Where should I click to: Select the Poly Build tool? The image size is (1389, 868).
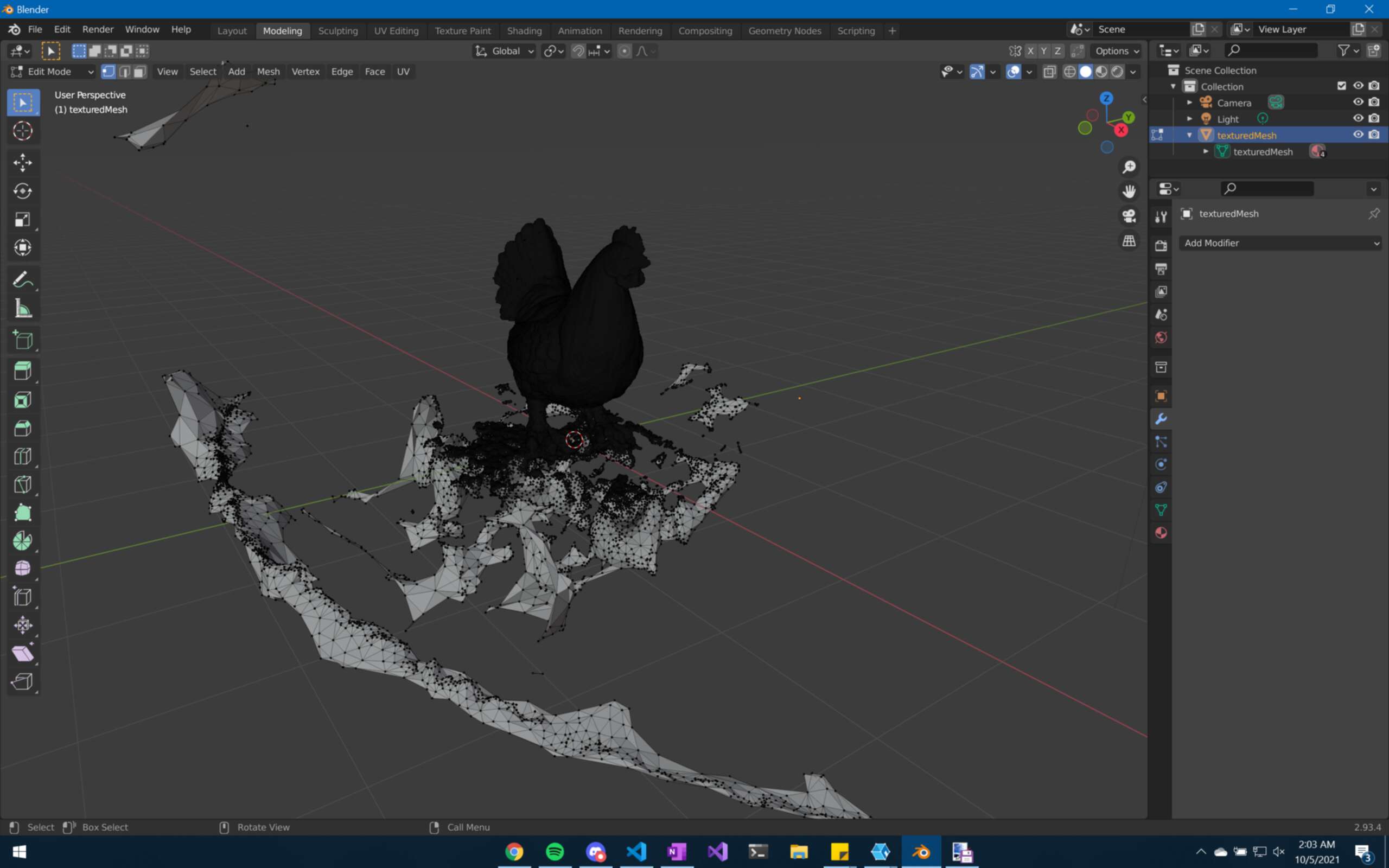(23, 513)
